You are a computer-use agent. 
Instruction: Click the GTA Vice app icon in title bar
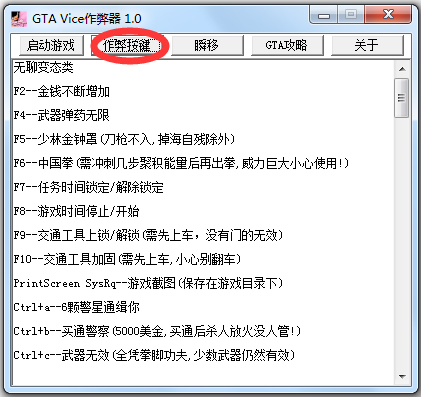tap(19, 19)
